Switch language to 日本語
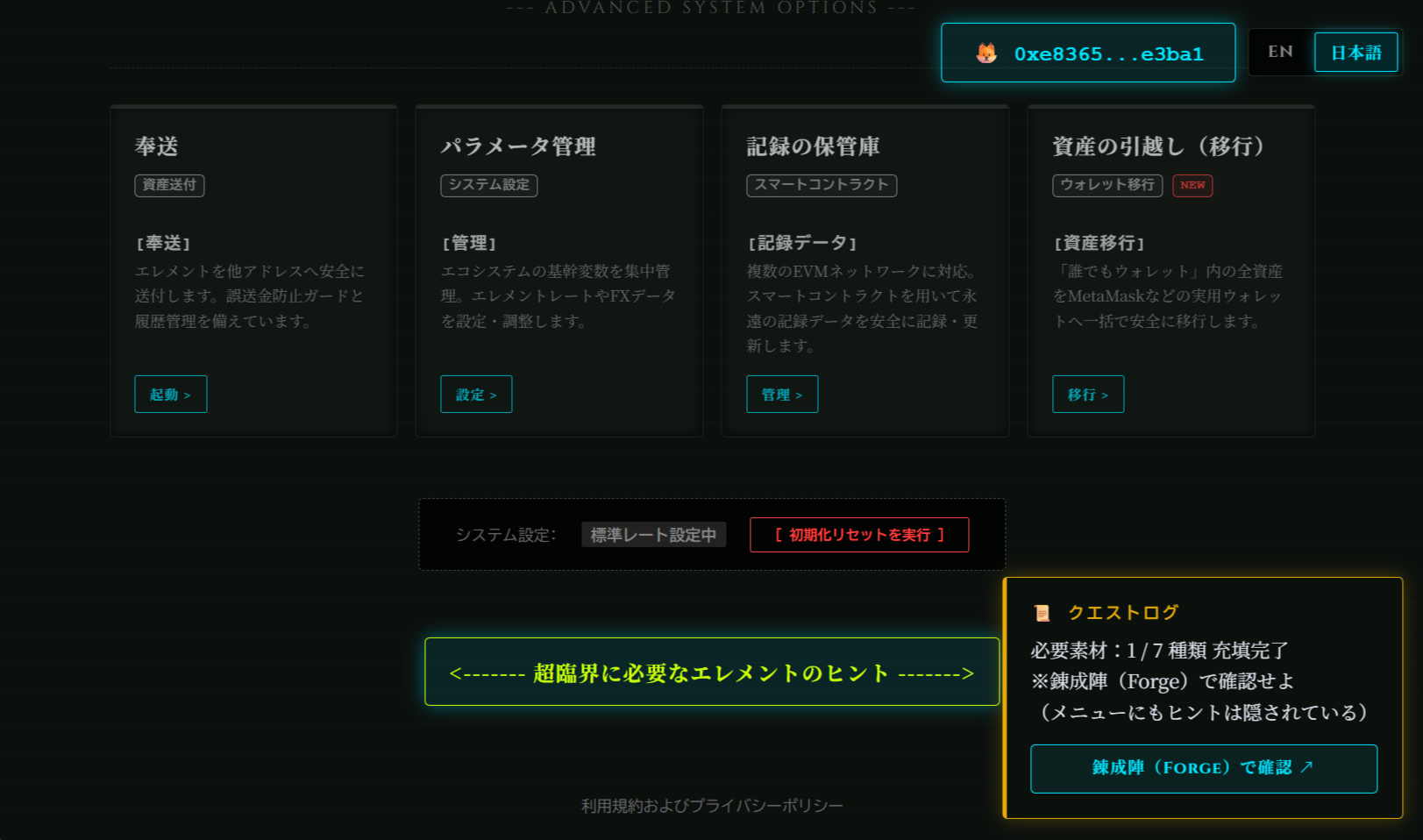Image resolution: width=1423 pixels, height=840 pixels. coord(1355,53)
